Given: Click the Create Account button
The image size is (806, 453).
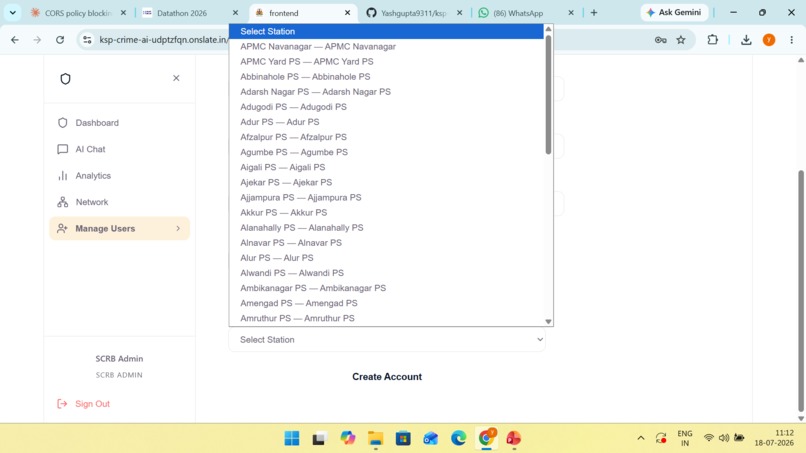Looking at the screenshot, I should (x=387, y=376).
